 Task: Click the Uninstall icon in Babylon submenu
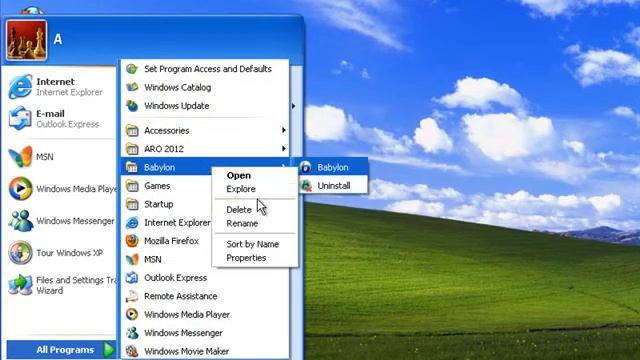point(306,186)
